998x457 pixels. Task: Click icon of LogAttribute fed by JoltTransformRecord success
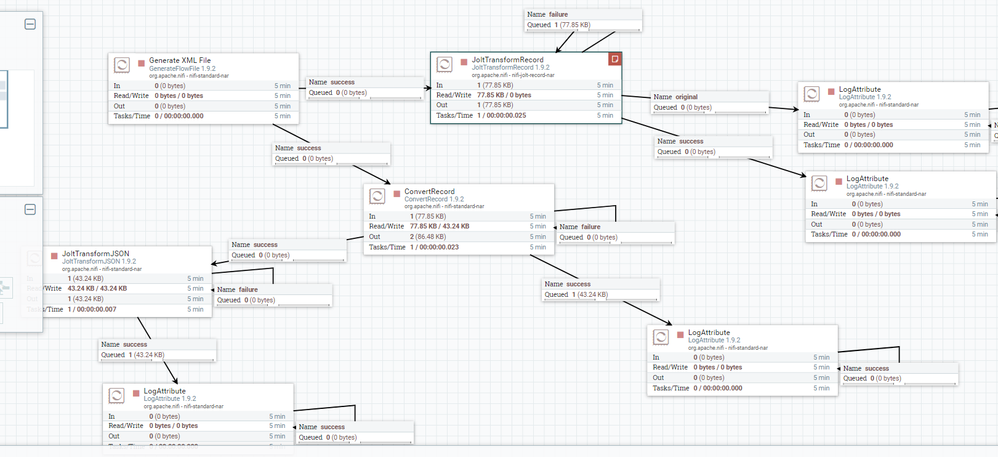point(819,183)
